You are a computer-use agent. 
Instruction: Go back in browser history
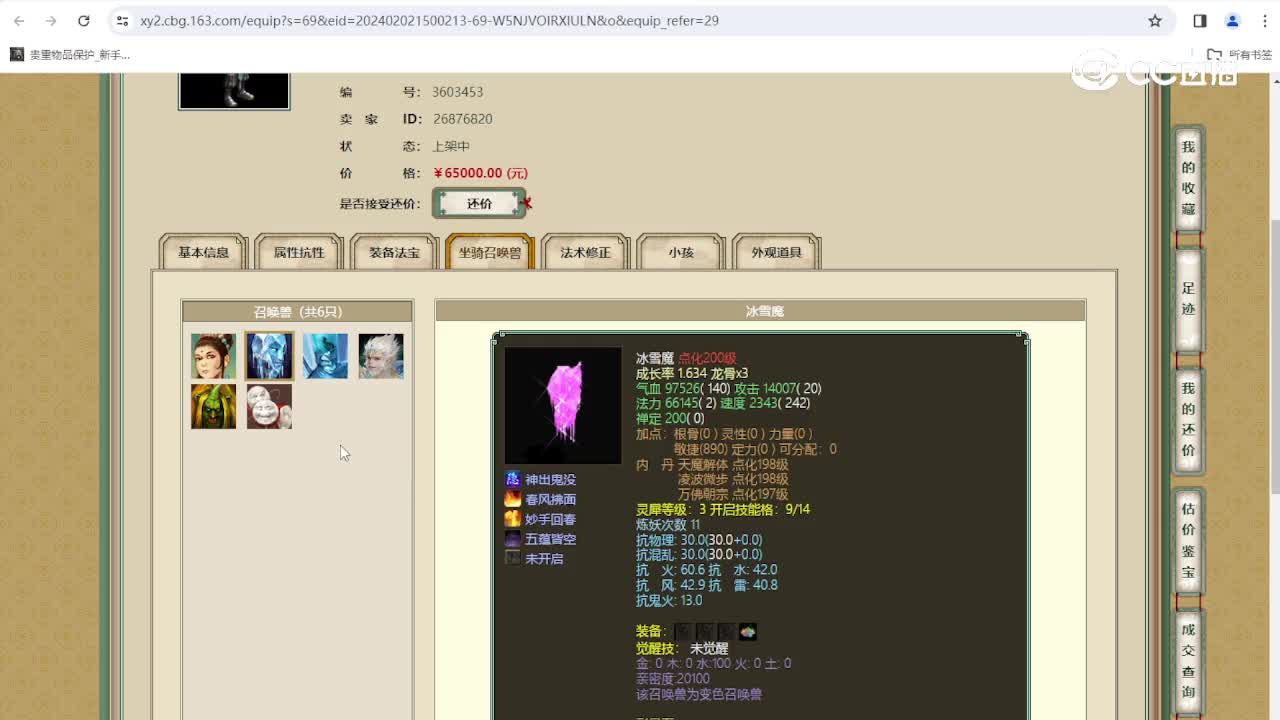[x=19, y=20]
